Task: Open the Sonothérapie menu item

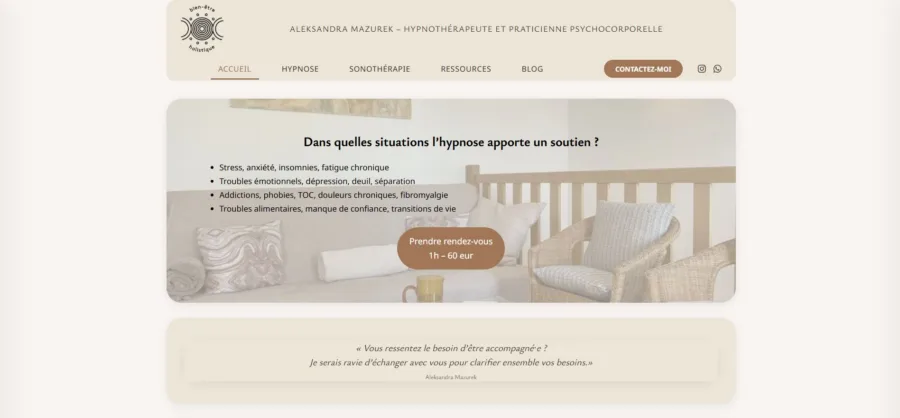Action: tap(379, 69)
